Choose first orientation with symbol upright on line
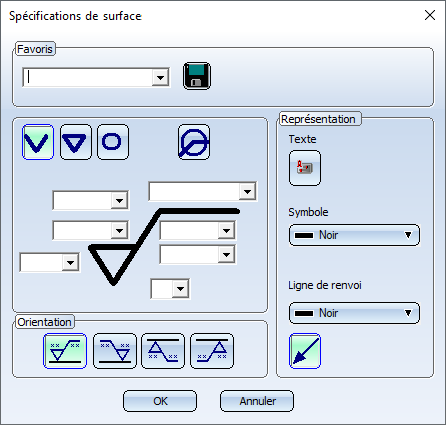 (65, 351)
